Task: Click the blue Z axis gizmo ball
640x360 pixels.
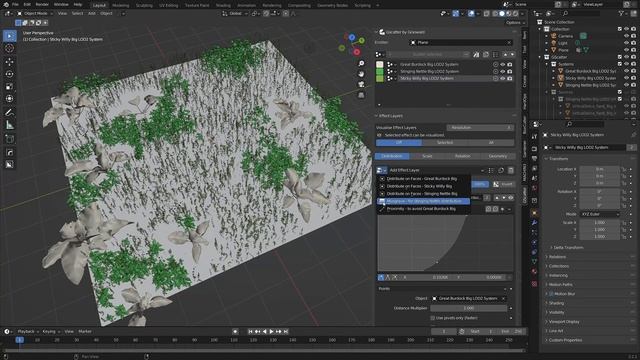Action: (352, 38)
